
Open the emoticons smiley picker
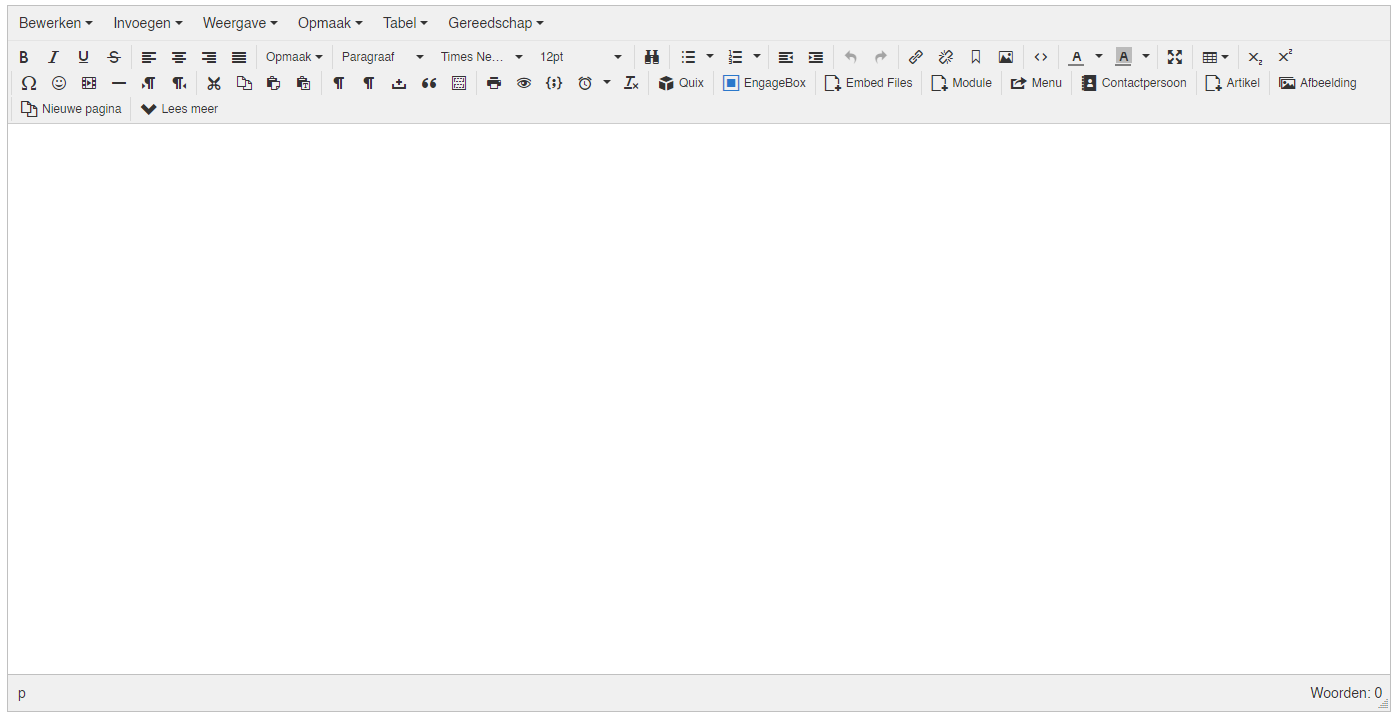click(59, 83)
